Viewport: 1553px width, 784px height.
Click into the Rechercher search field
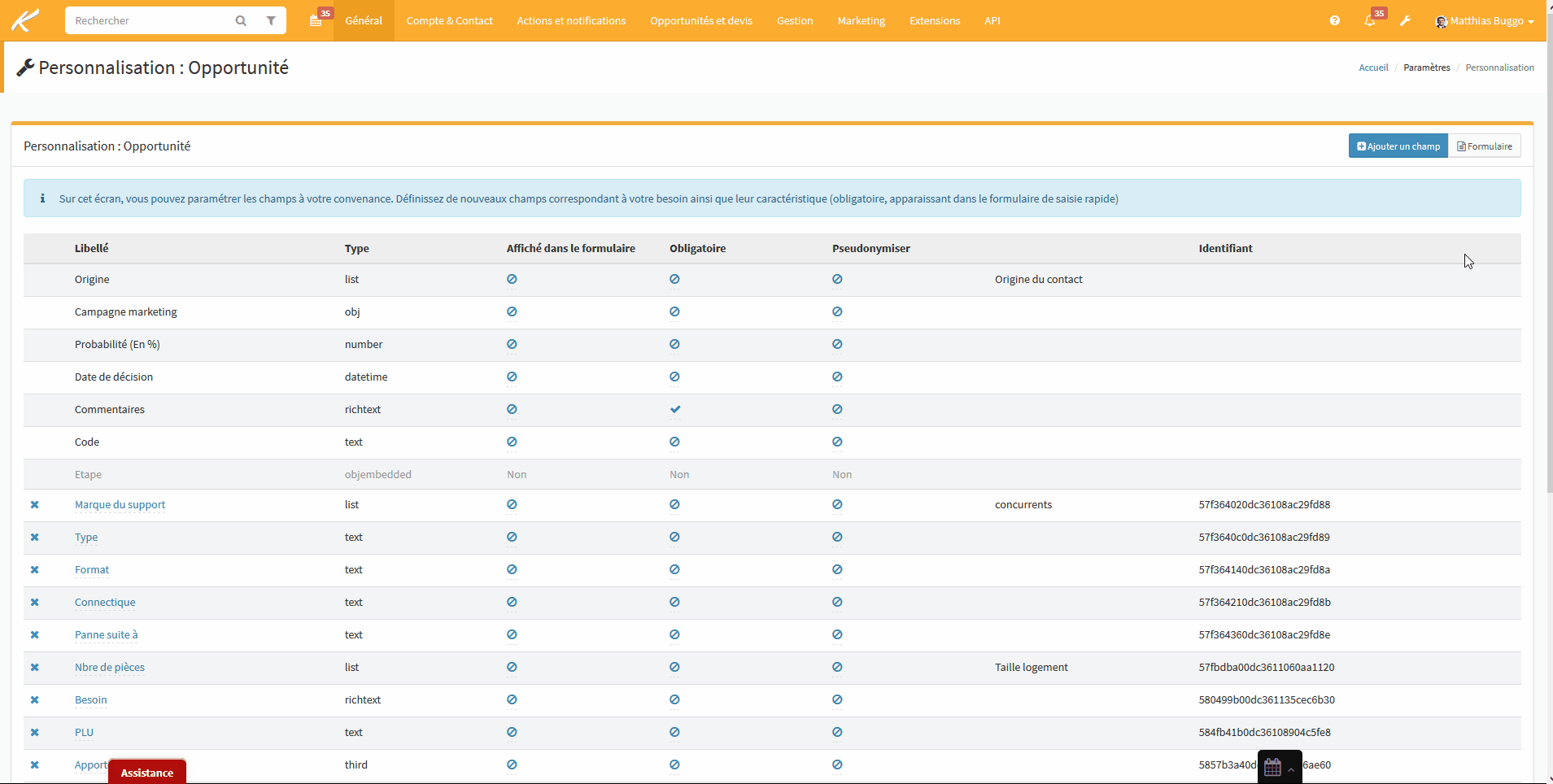tap(146, 20)
